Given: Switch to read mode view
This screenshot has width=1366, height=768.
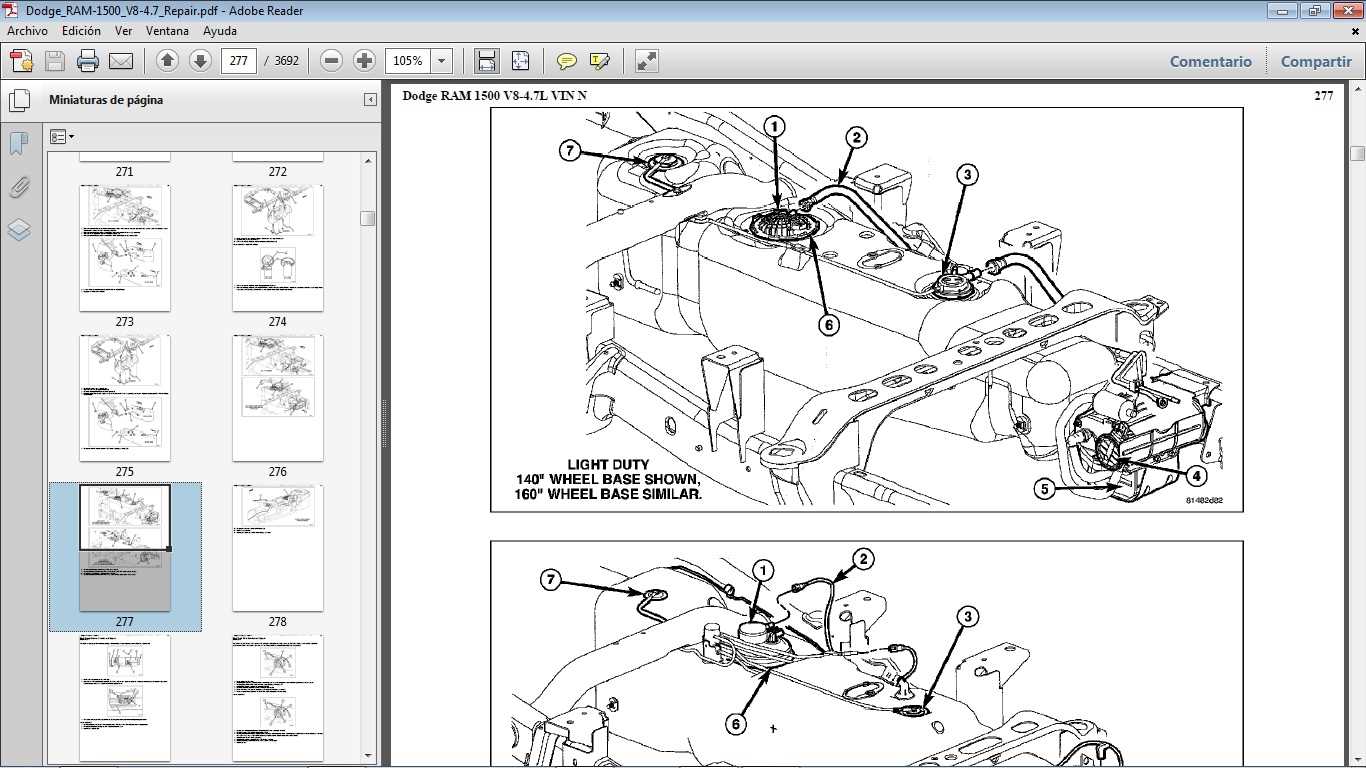Looking at the screenshot, I should (x=647, y=61).
